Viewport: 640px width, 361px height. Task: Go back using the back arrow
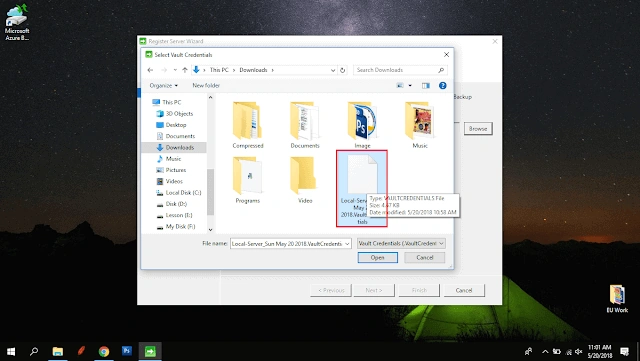[150, 70]
